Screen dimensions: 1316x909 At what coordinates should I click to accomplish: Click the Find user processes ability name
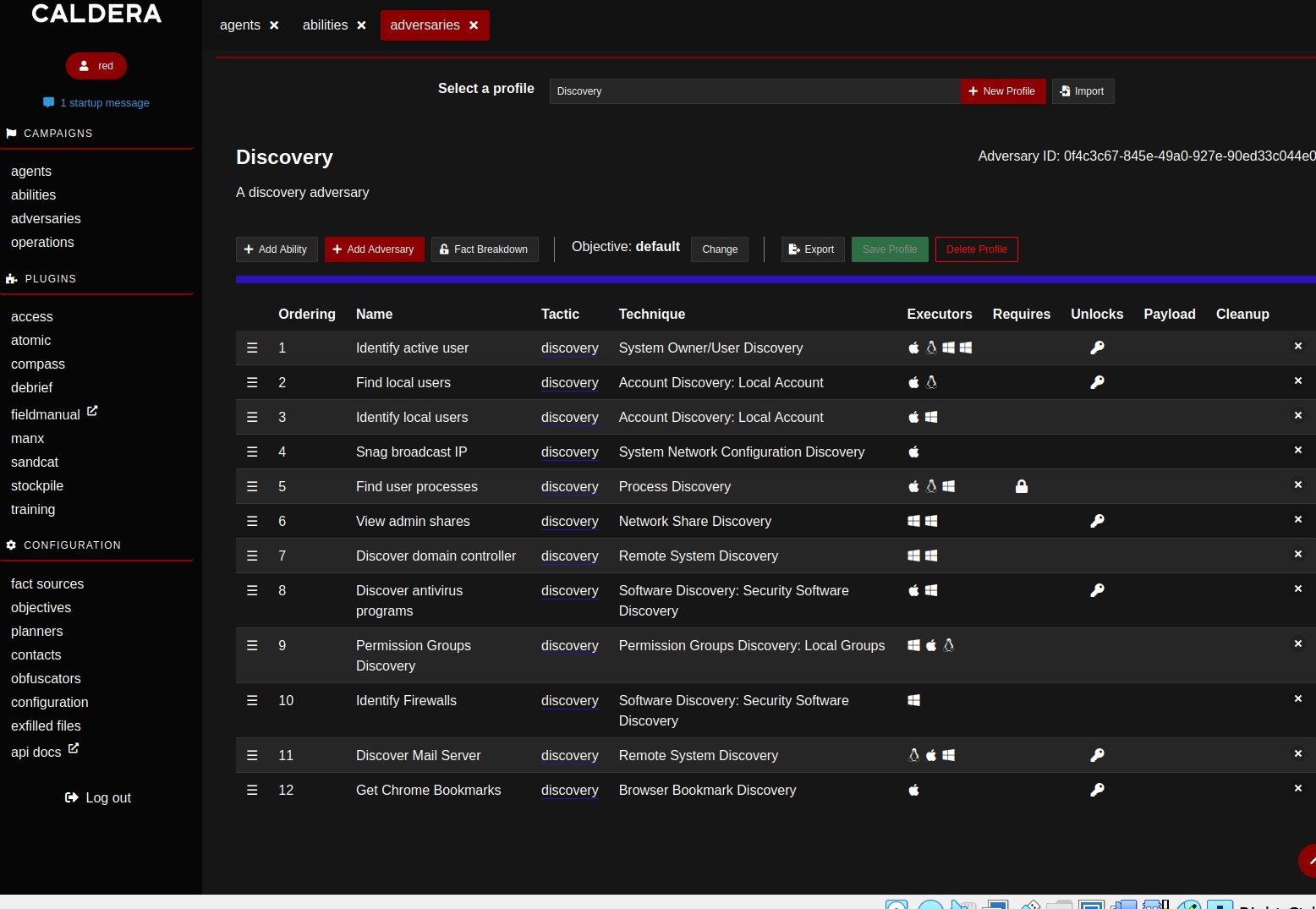417,486
